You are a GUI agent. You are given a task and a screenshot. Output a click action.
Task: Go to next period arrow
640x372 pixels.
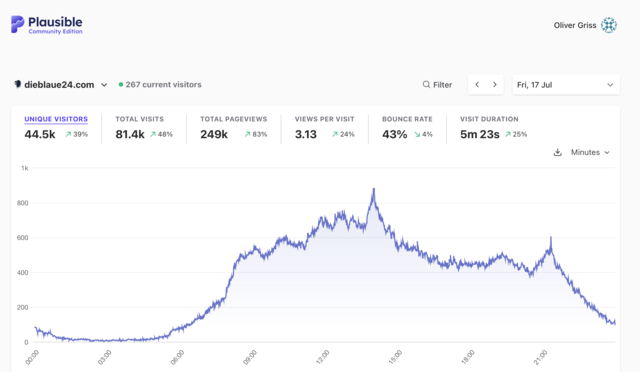click(495, 85)
